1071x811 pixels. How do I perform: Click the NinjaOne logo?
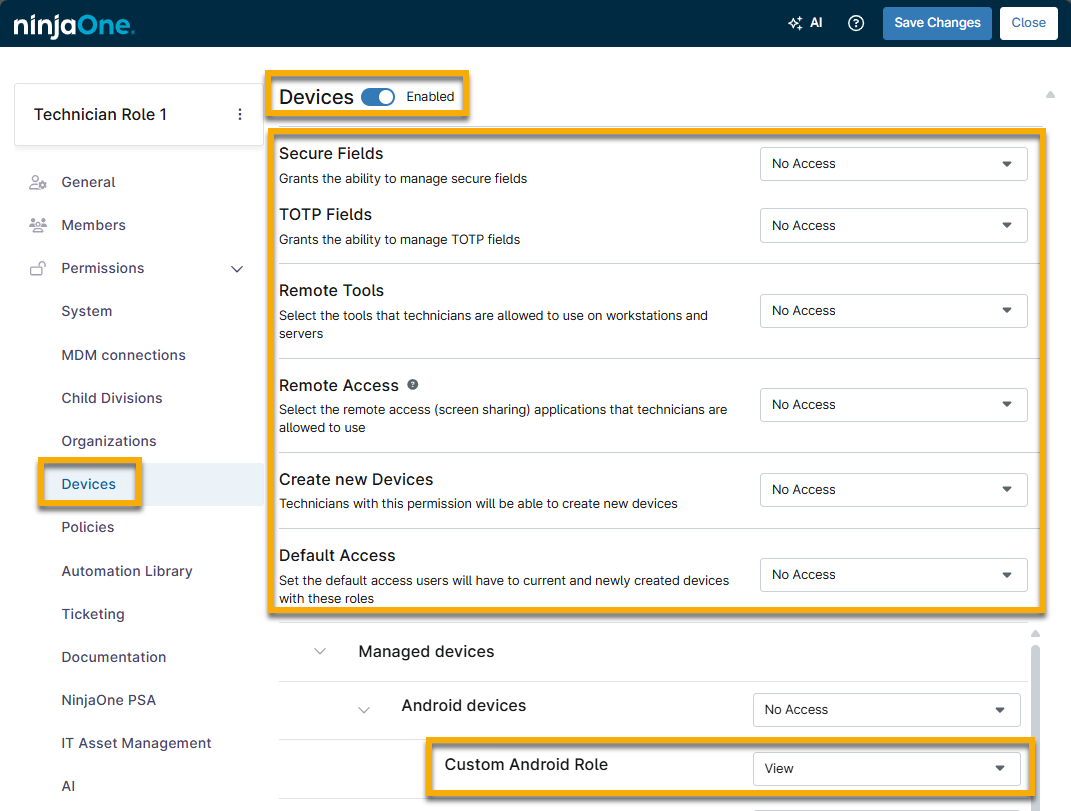pyautogui.click(x=74, y=25)
